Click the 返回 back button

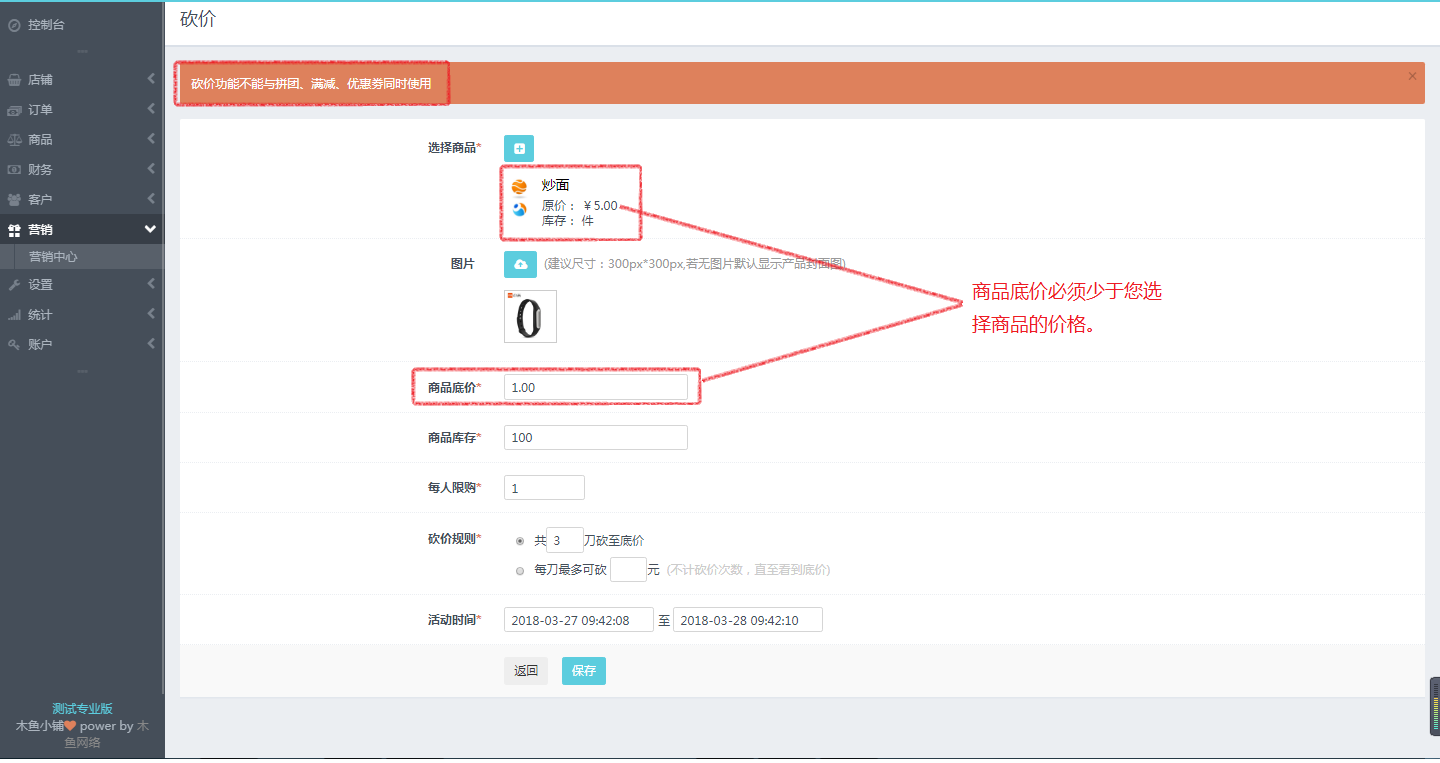click(525, 670)
